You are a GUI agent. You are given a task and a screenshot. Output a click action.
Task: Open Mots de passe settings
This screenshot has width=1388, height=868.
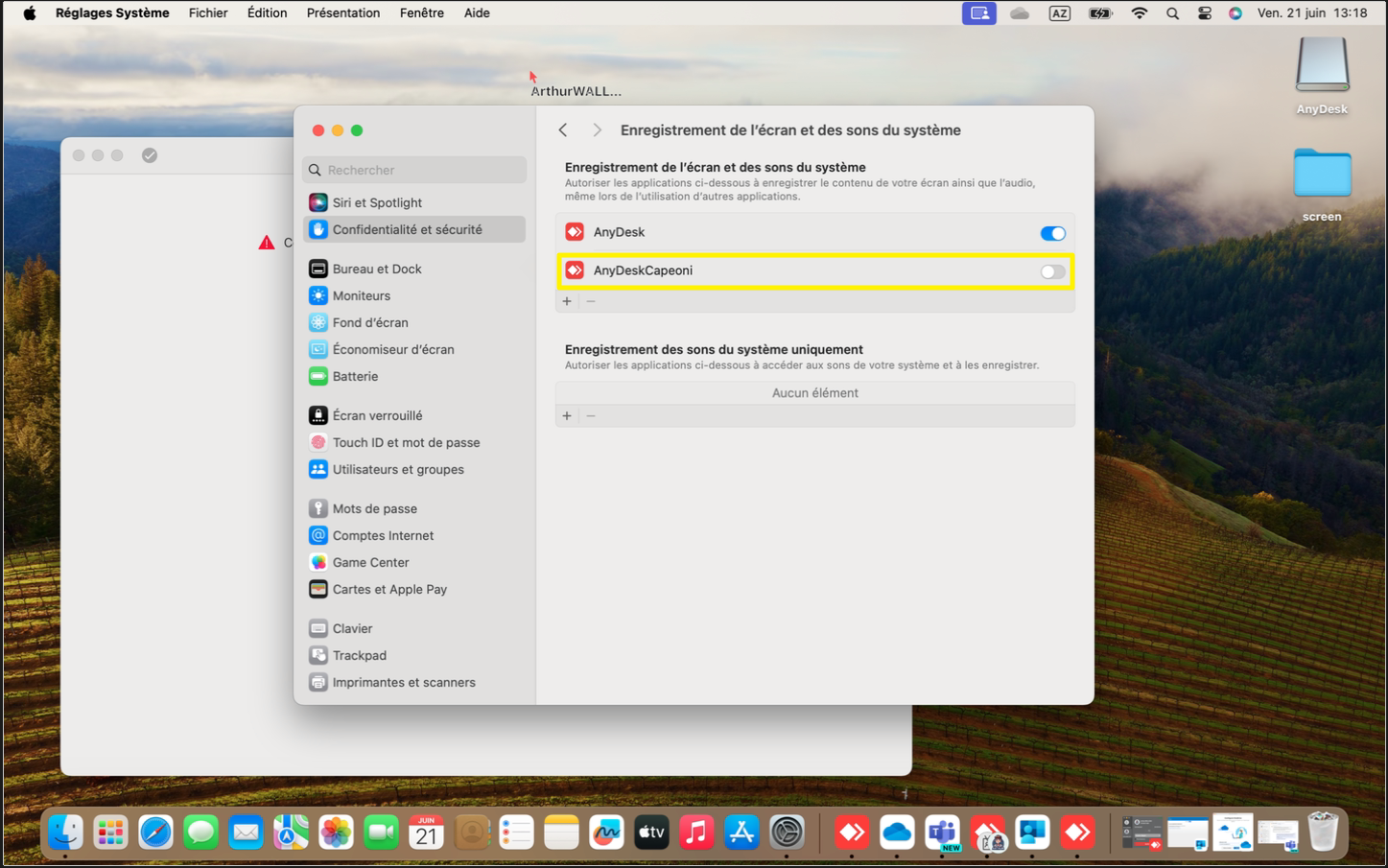pos(414,508)
